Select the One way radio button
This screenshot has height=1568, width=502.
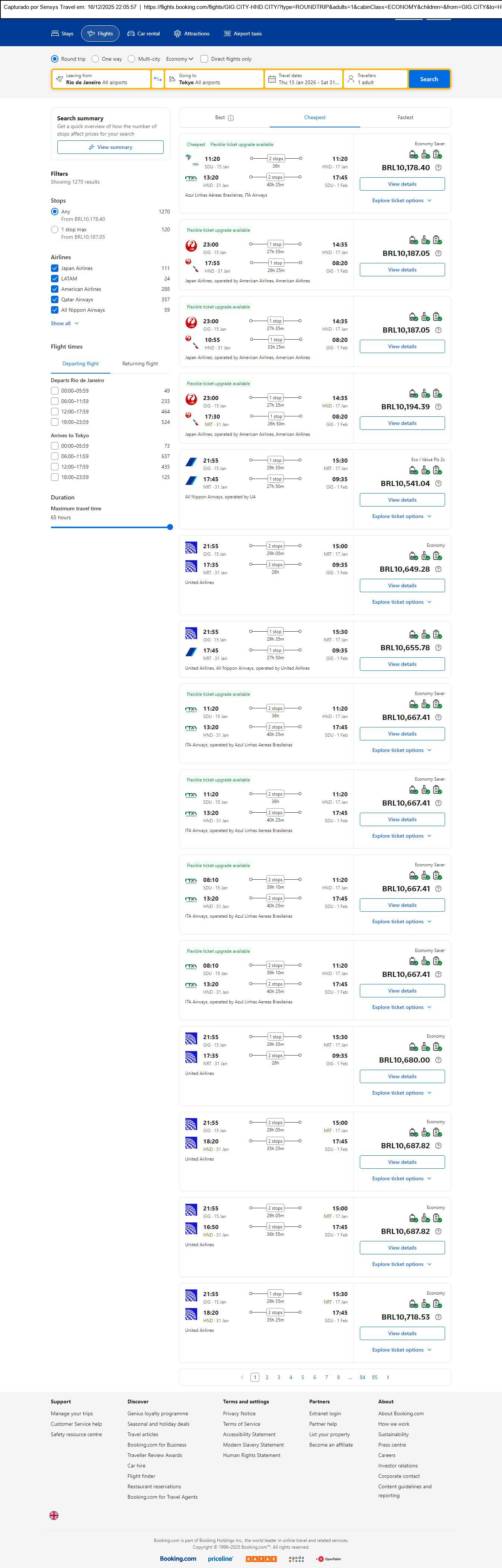tap(96, 59)
